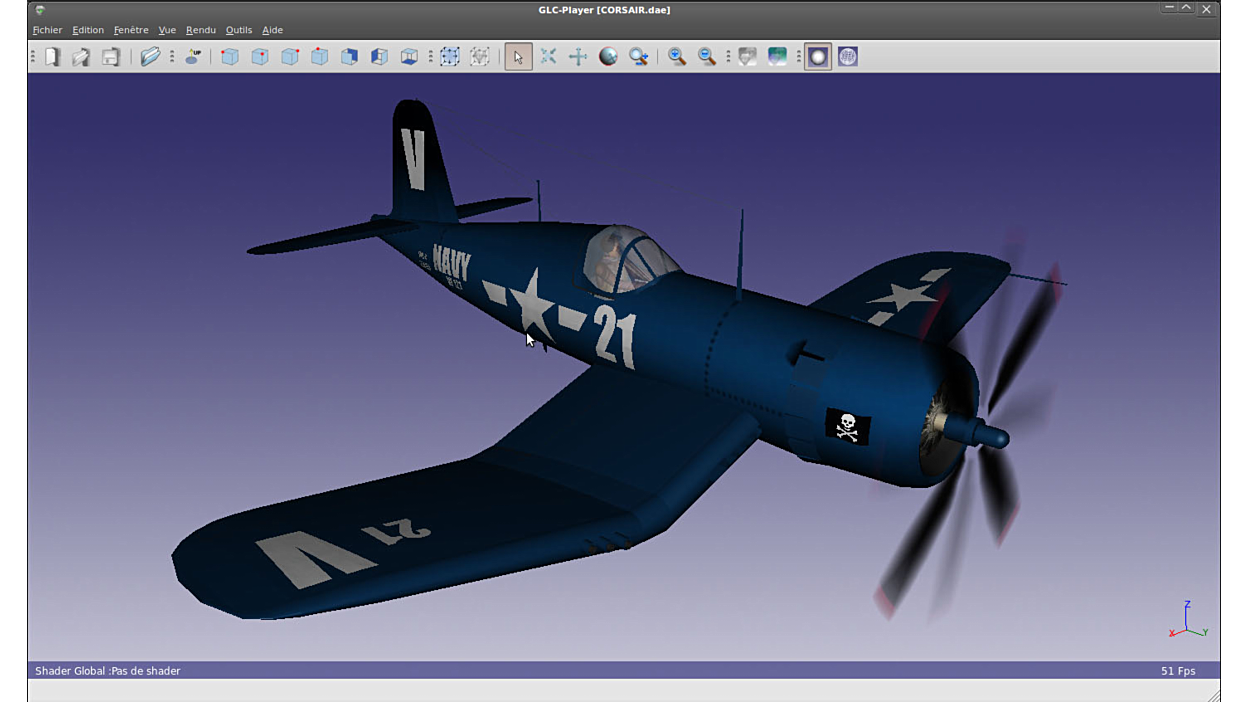1248x702 pixels.
Task: Open a file with the blue folder icon
Action: [150, 57]
